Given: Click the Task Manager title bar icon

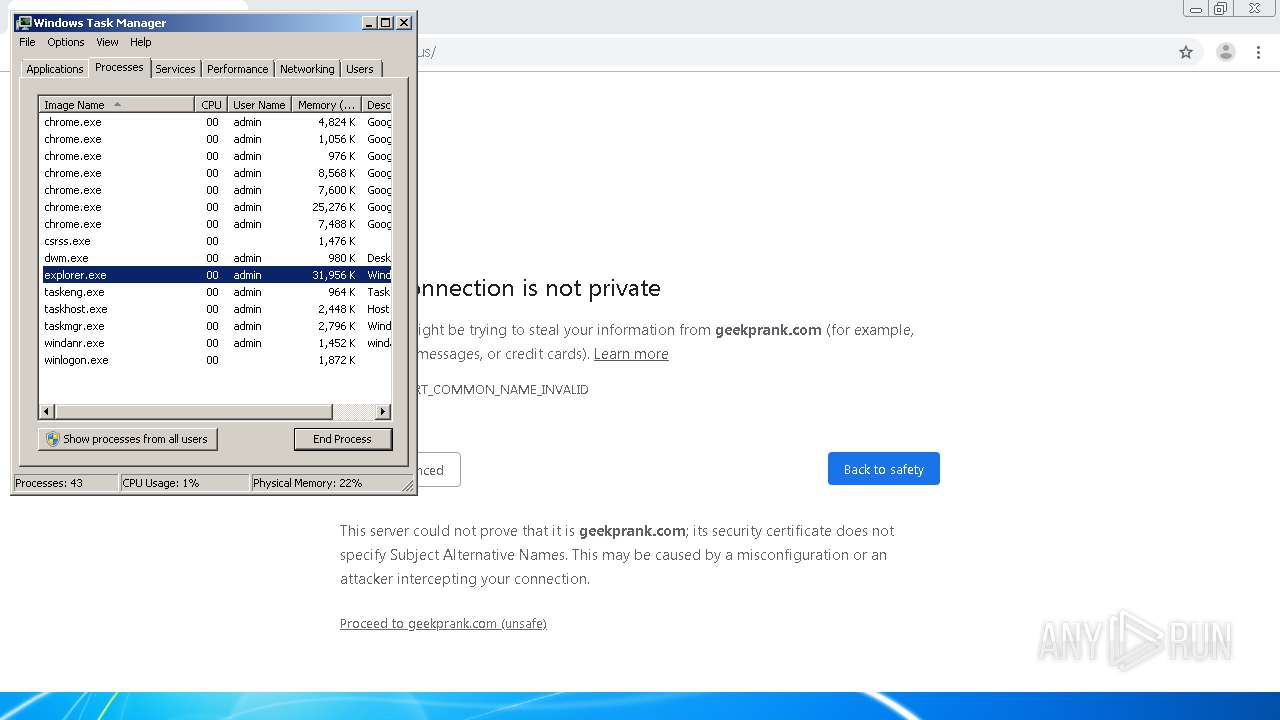Looking at the screenshot, I should (x=24, y=22).
